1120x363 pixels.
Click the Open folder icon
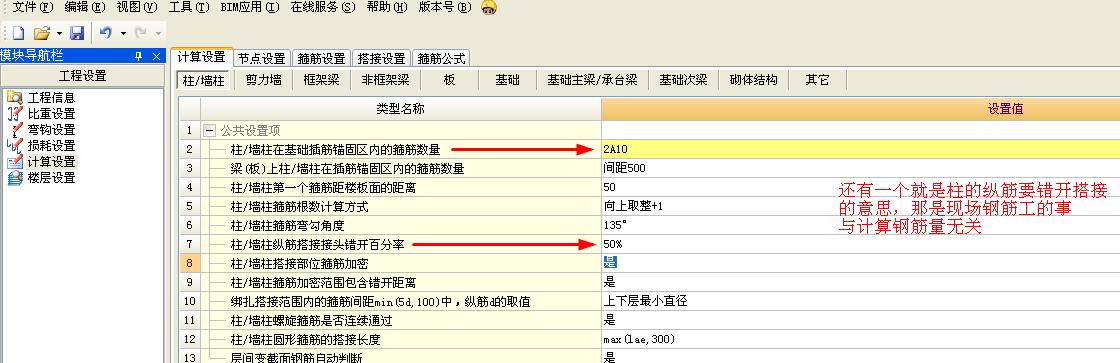[41, 33]
